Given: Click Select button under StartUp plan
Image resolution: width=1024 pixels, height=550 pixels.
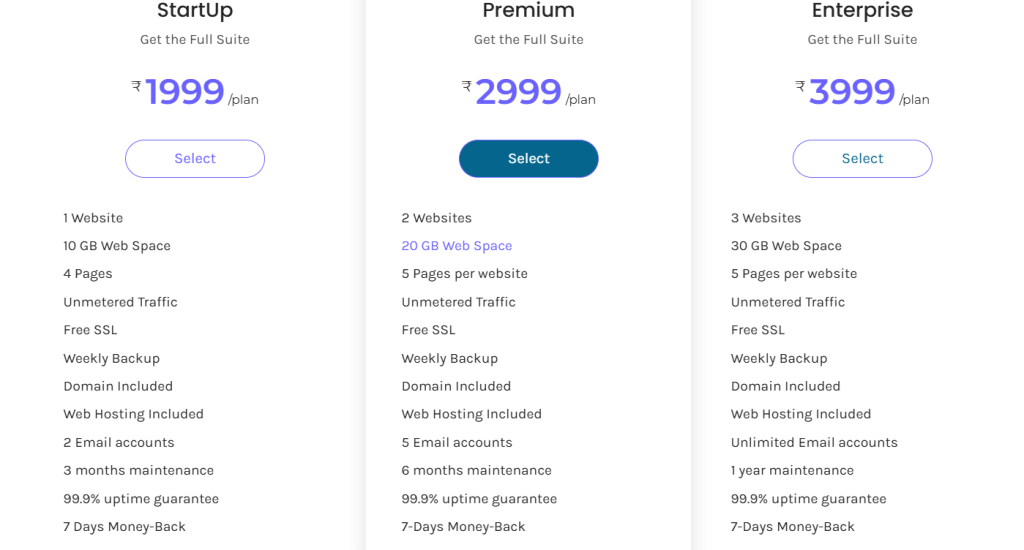Looking at the screenshot, I should pos(195,159).
